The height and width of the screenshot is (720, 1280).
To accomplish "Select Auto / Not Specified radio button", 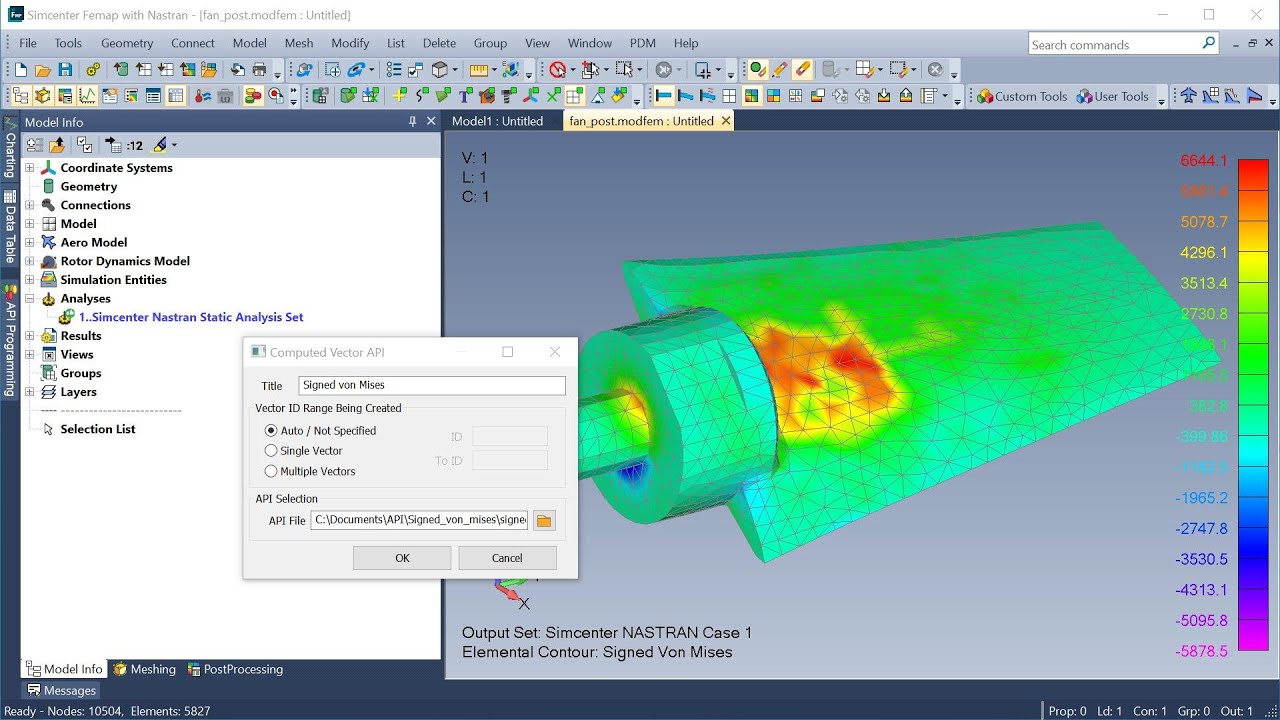I will (x=270, y=430).
